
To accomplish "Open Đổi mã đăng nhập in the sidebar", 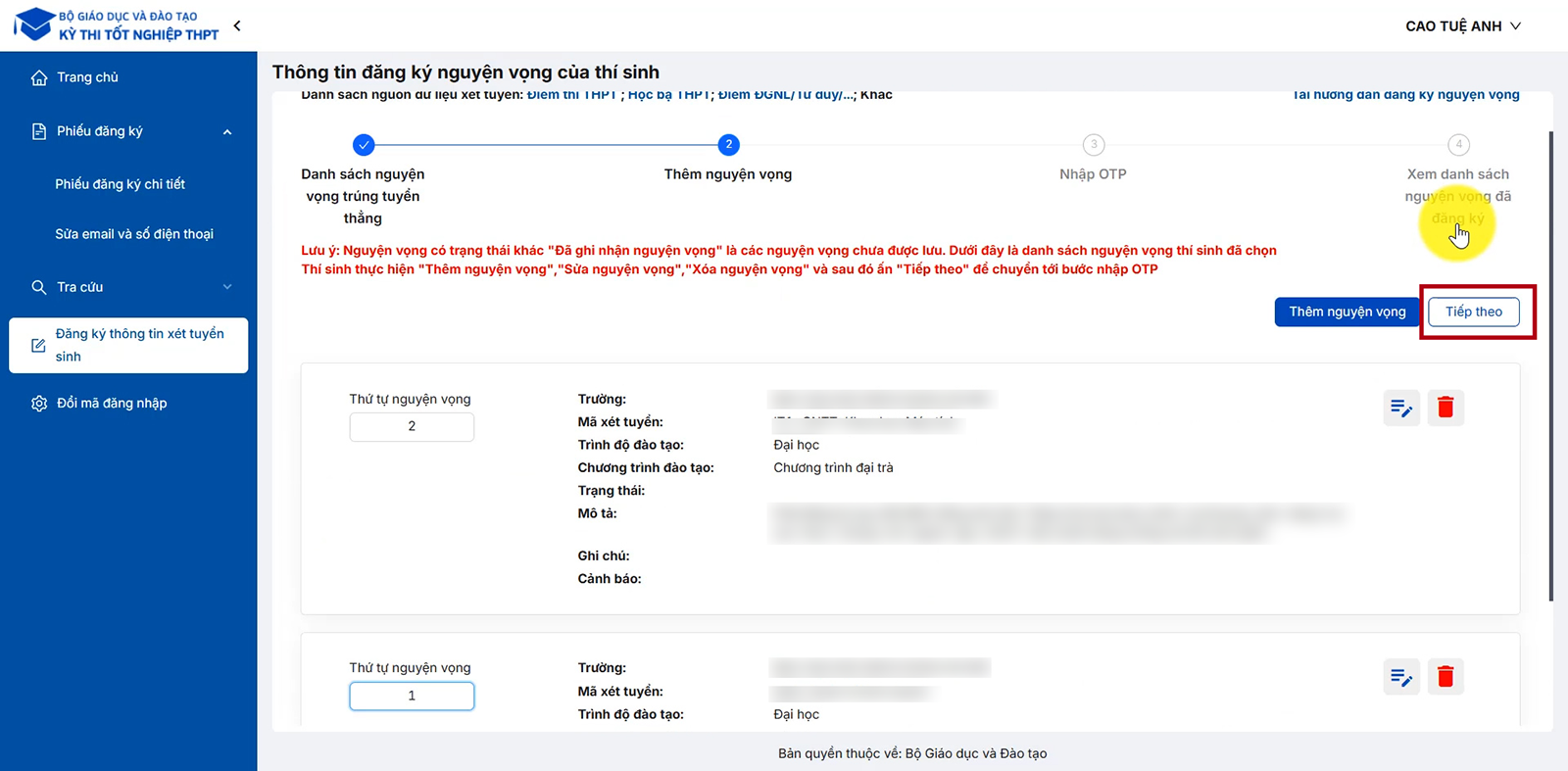I will pos(112,404).
